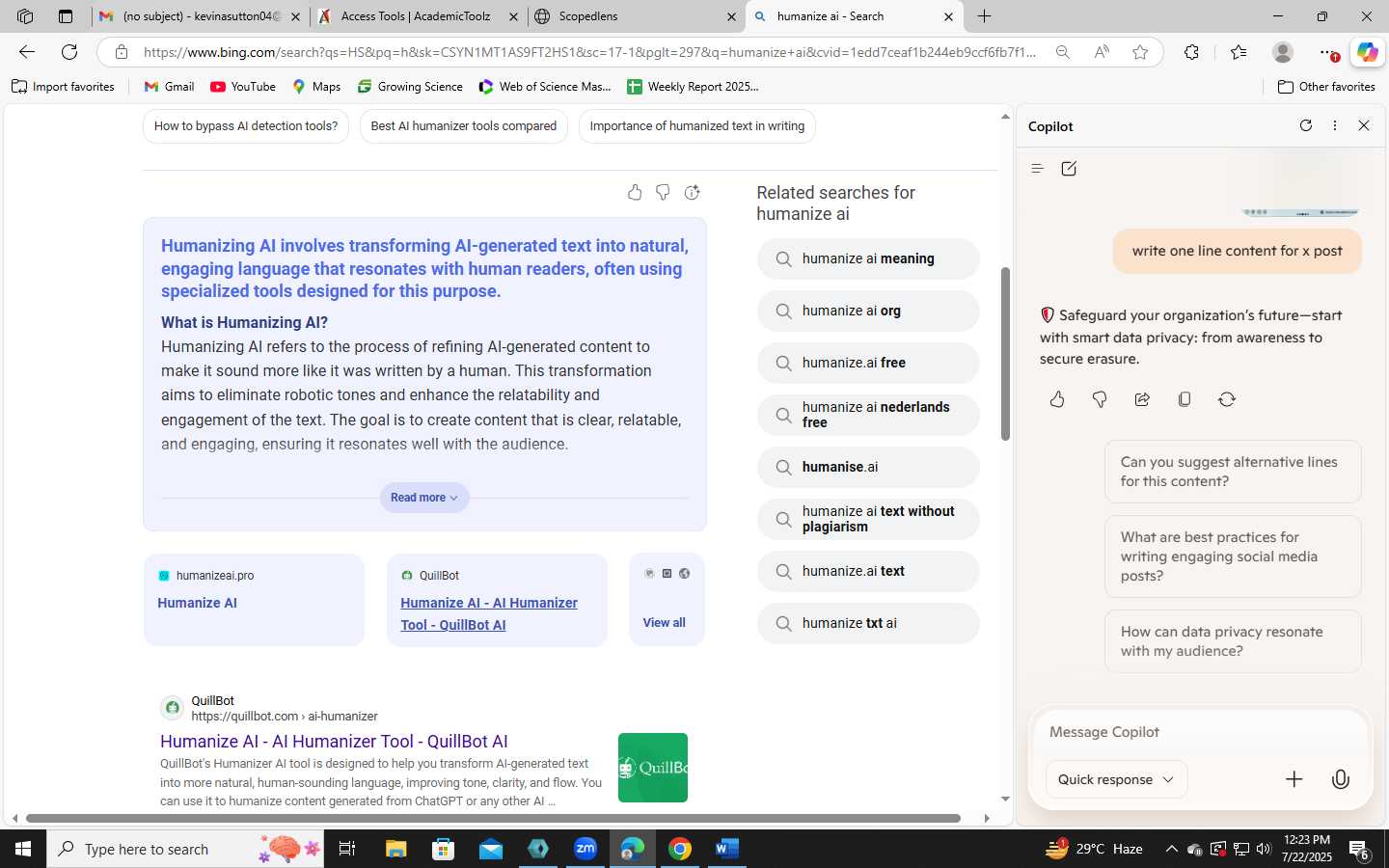Expand the Read more section

pyautogui.click(x=423, y=498)
